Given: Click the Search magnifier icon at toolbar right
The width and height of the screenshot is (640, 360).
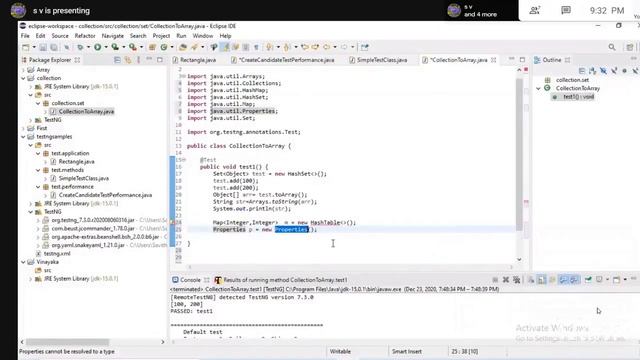Looking at the screenshot, I should (x=612, y=47).
